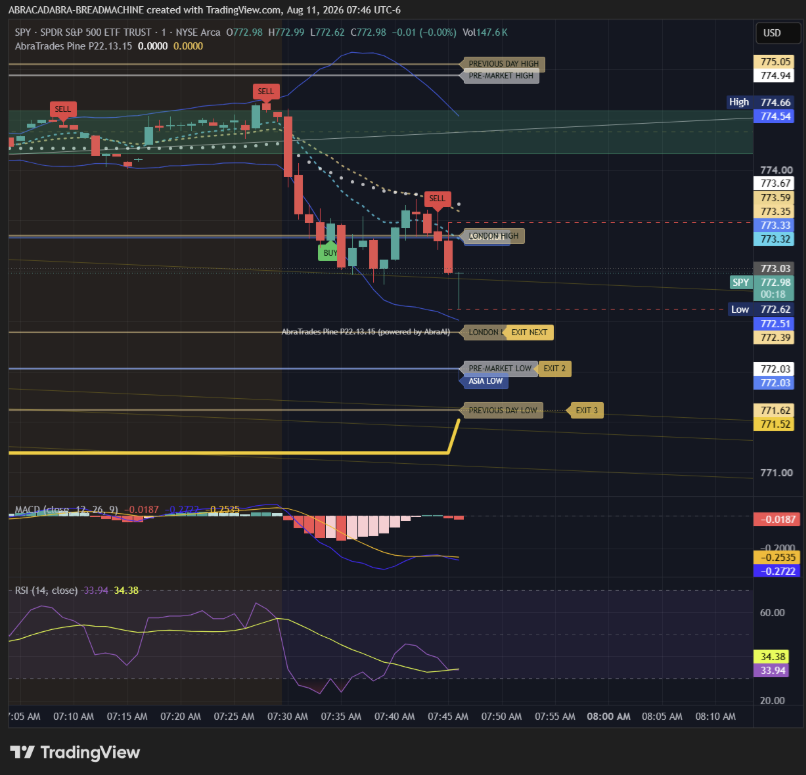This screenshot has width=806, height=775.
Task: Click the Vol 147.6K readout
Action: pyautogui.click(x=485, y=32)
